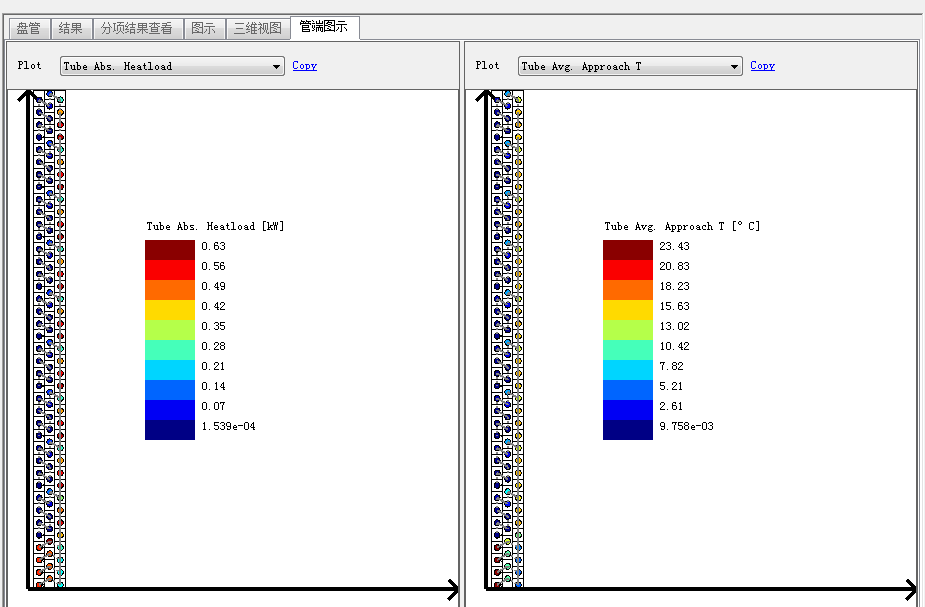This screenshot has width=925, height=607.
Task: Go to the 图示 tab
Action: [204, 28]
